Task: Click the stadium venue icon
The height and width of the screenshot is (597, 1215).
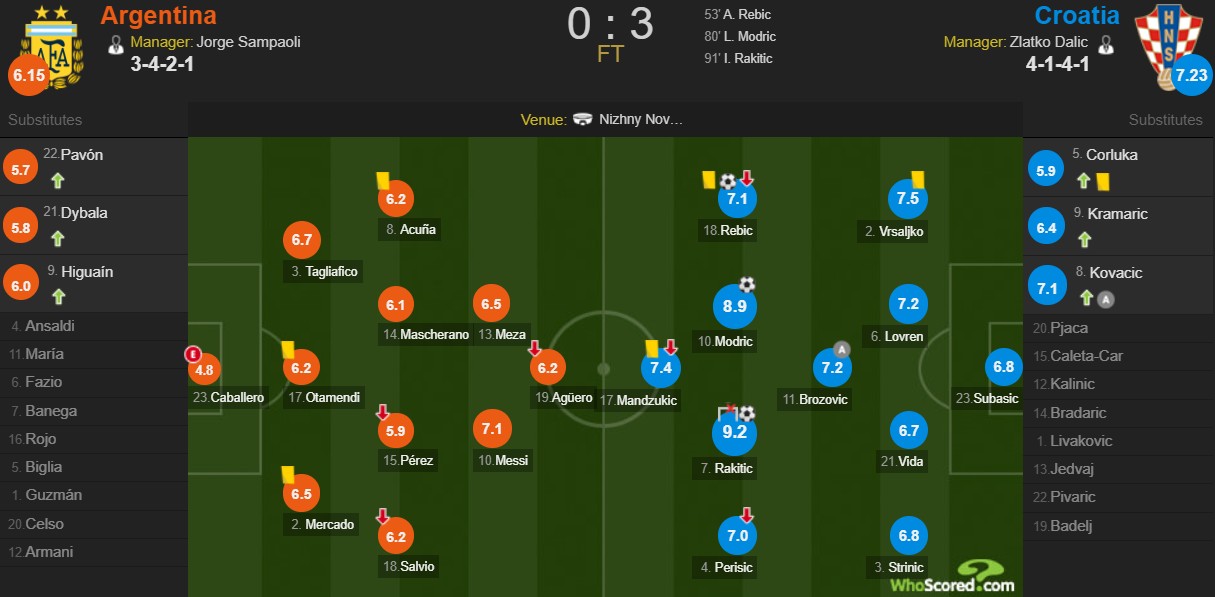Action: click(x=583, y=119)
